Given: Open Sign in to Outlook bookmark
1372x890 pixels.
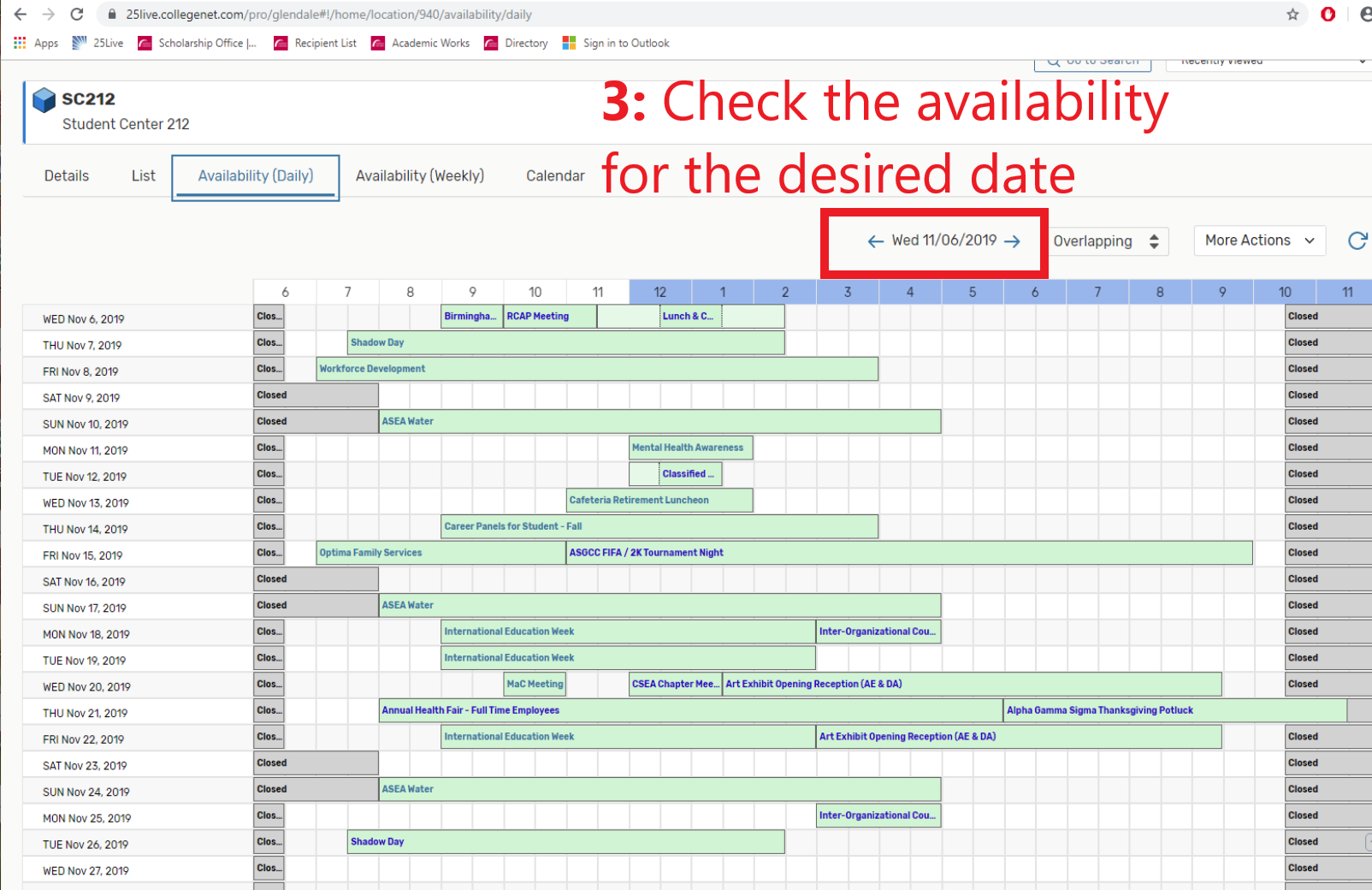Looking at the screenshot, I should point(616,43).
